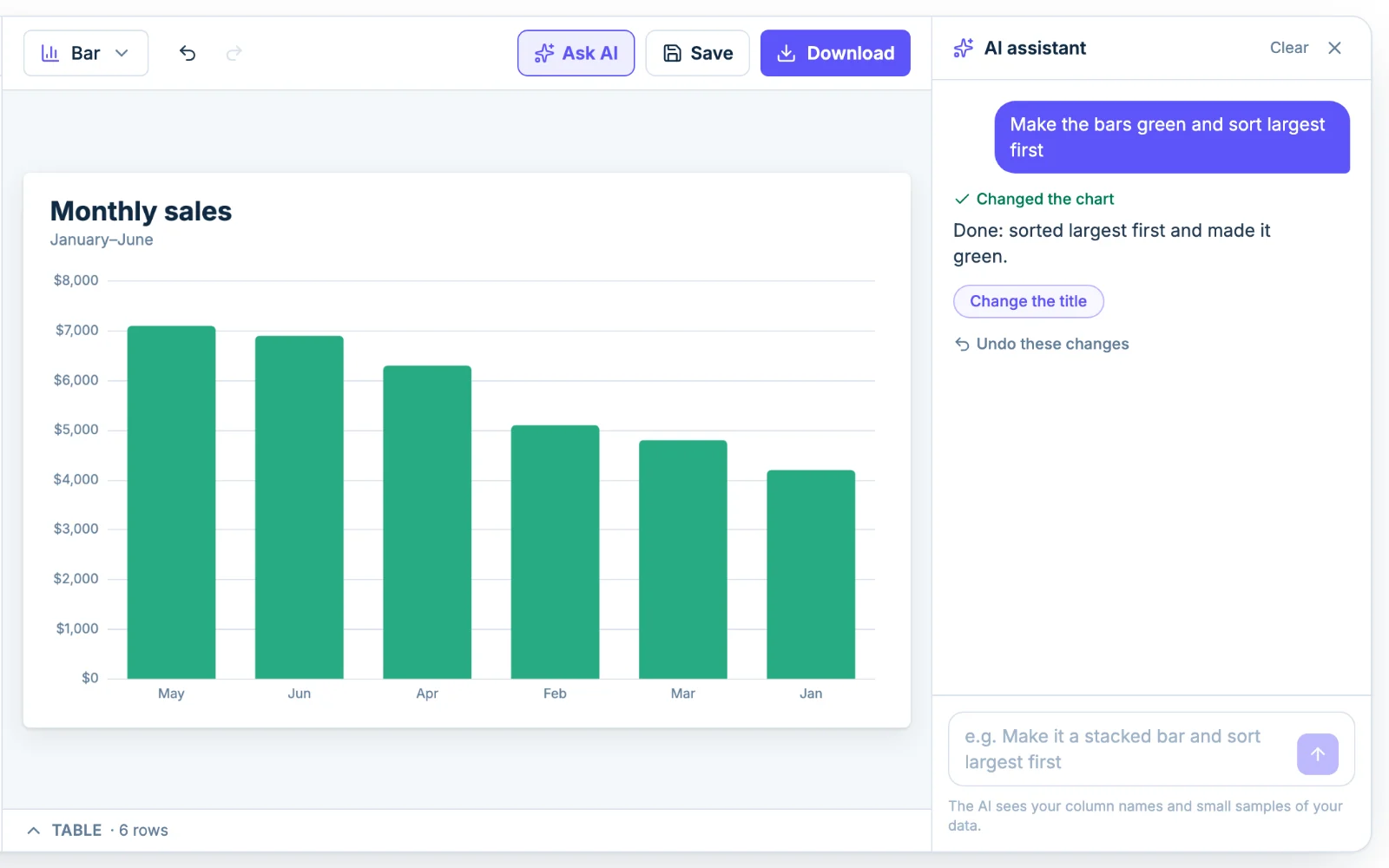The height and width of the screenshot is (868, 1389).
Task: Click the 'Monthly sales' chart title
Action: pos(141,211)
